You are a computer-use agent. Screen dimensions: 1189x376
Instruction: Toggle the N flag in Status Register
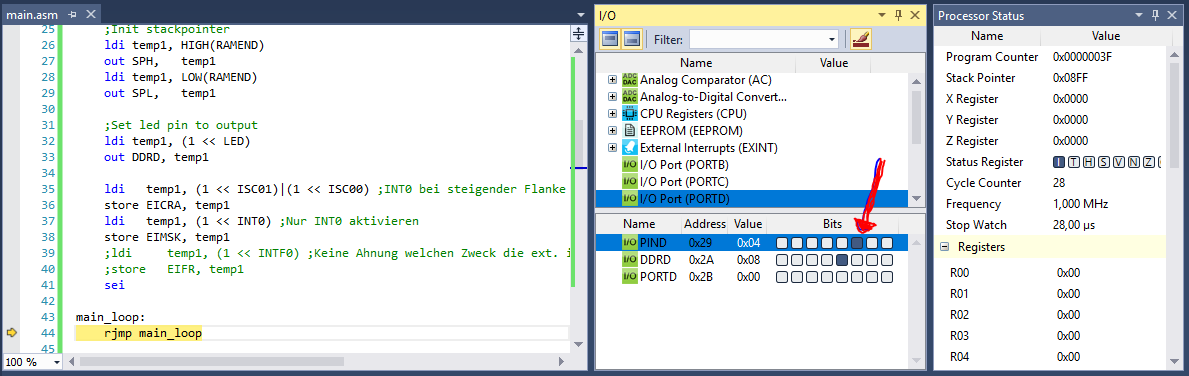click(1134, 162)
